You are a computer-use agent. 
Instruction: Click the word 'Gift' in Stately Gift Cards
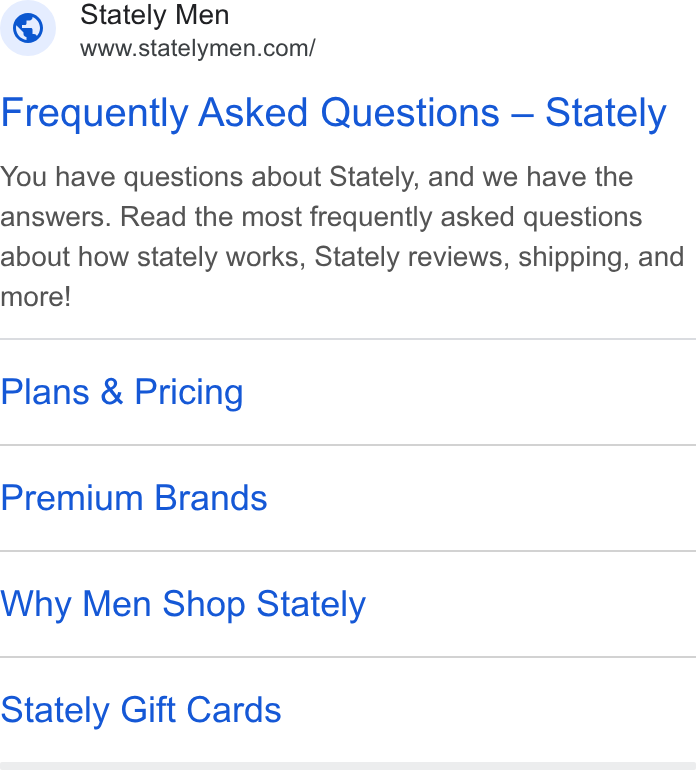pos(148,710)
